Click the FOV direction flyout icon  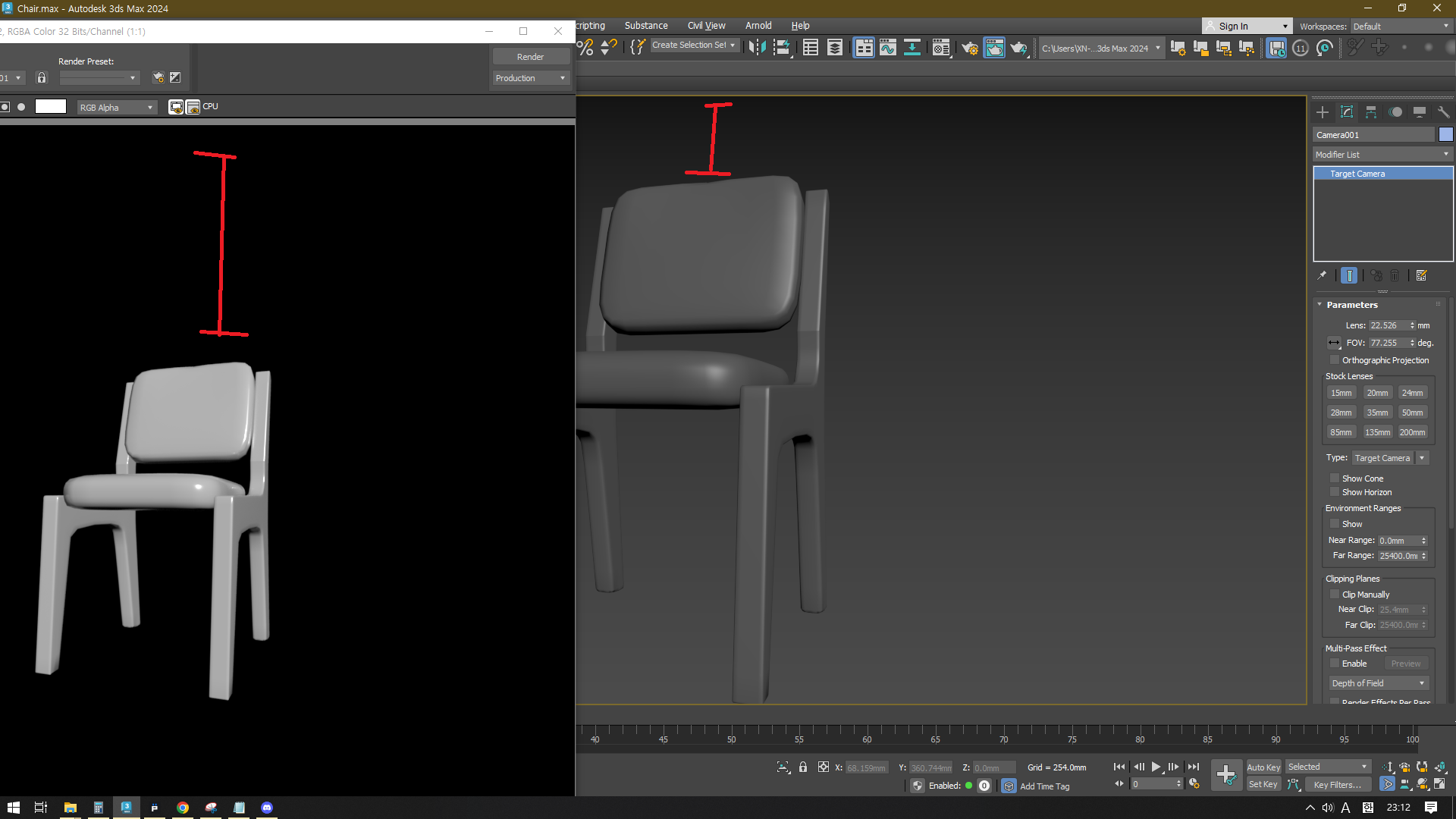point(1334,343)
